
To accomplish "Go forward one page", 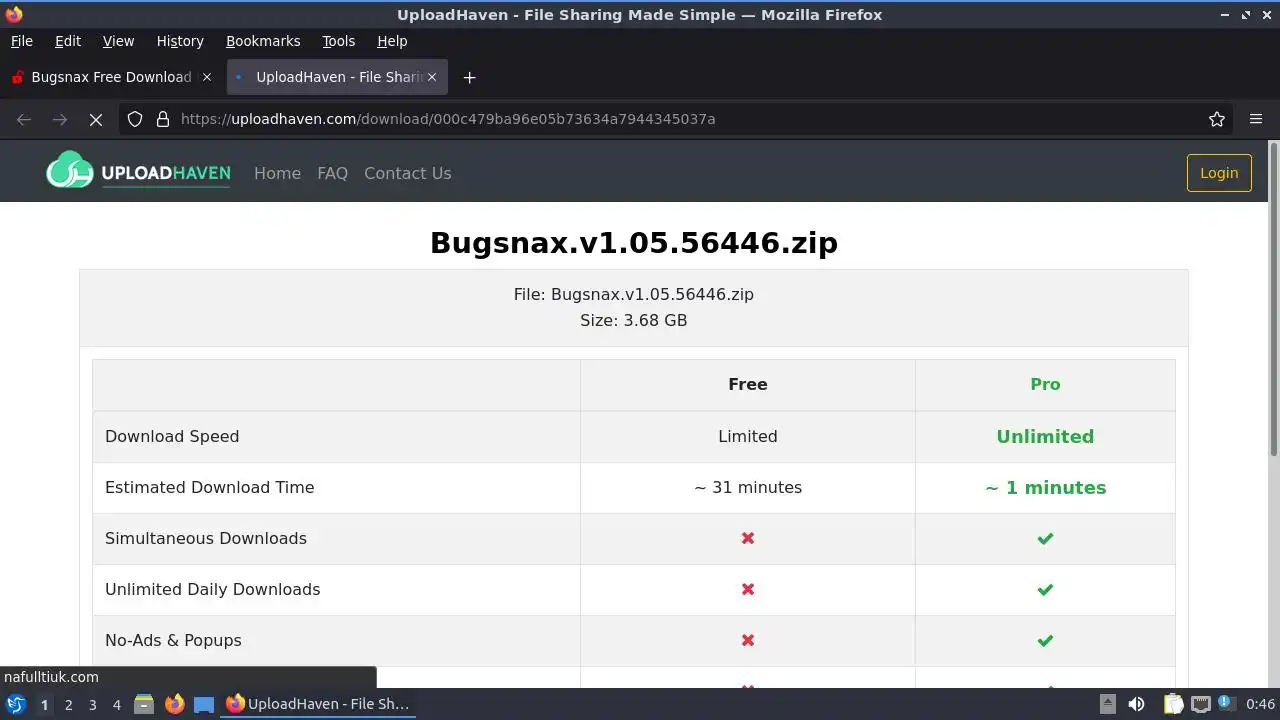I will coord(60,119).
